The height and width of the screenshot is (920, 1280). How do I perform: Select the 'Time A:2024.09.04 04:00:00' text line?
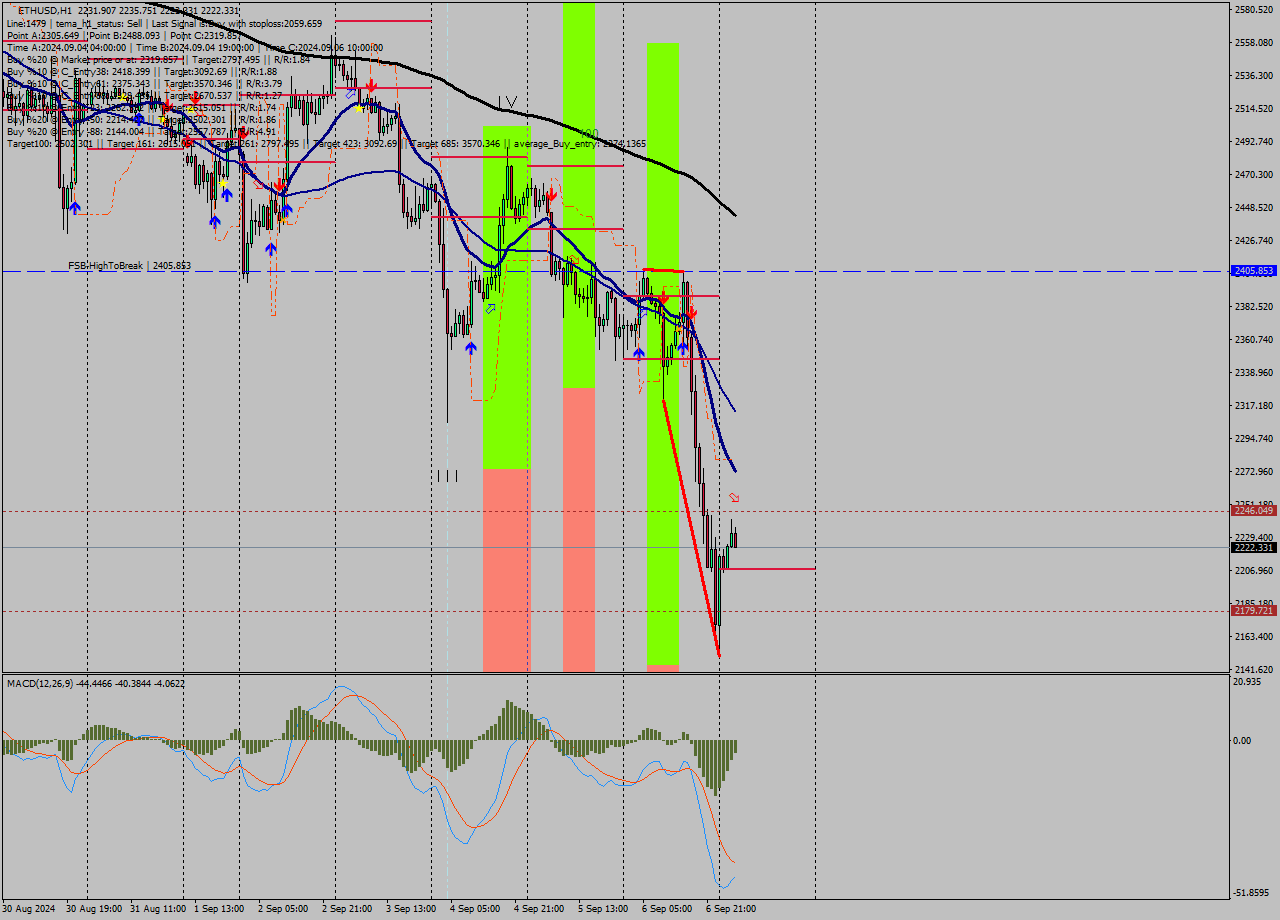tap(66, 47)
